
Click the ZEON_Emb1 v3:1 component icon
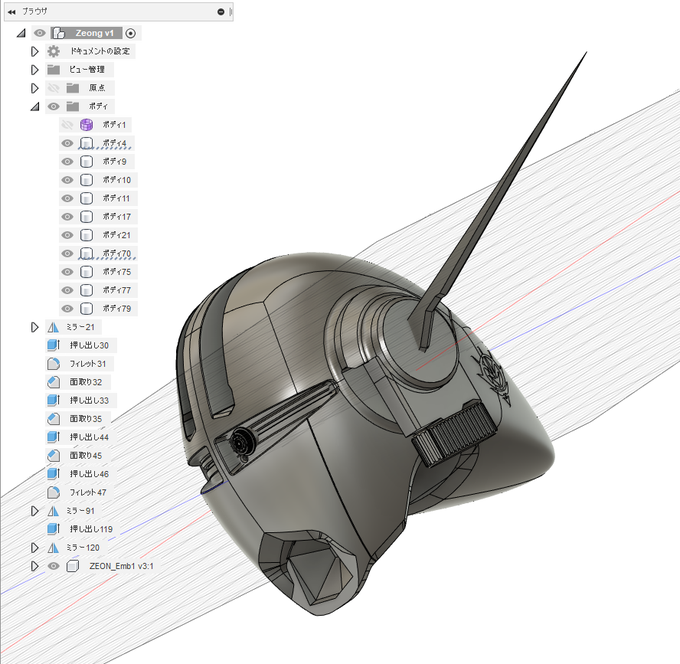pos(72,566)
